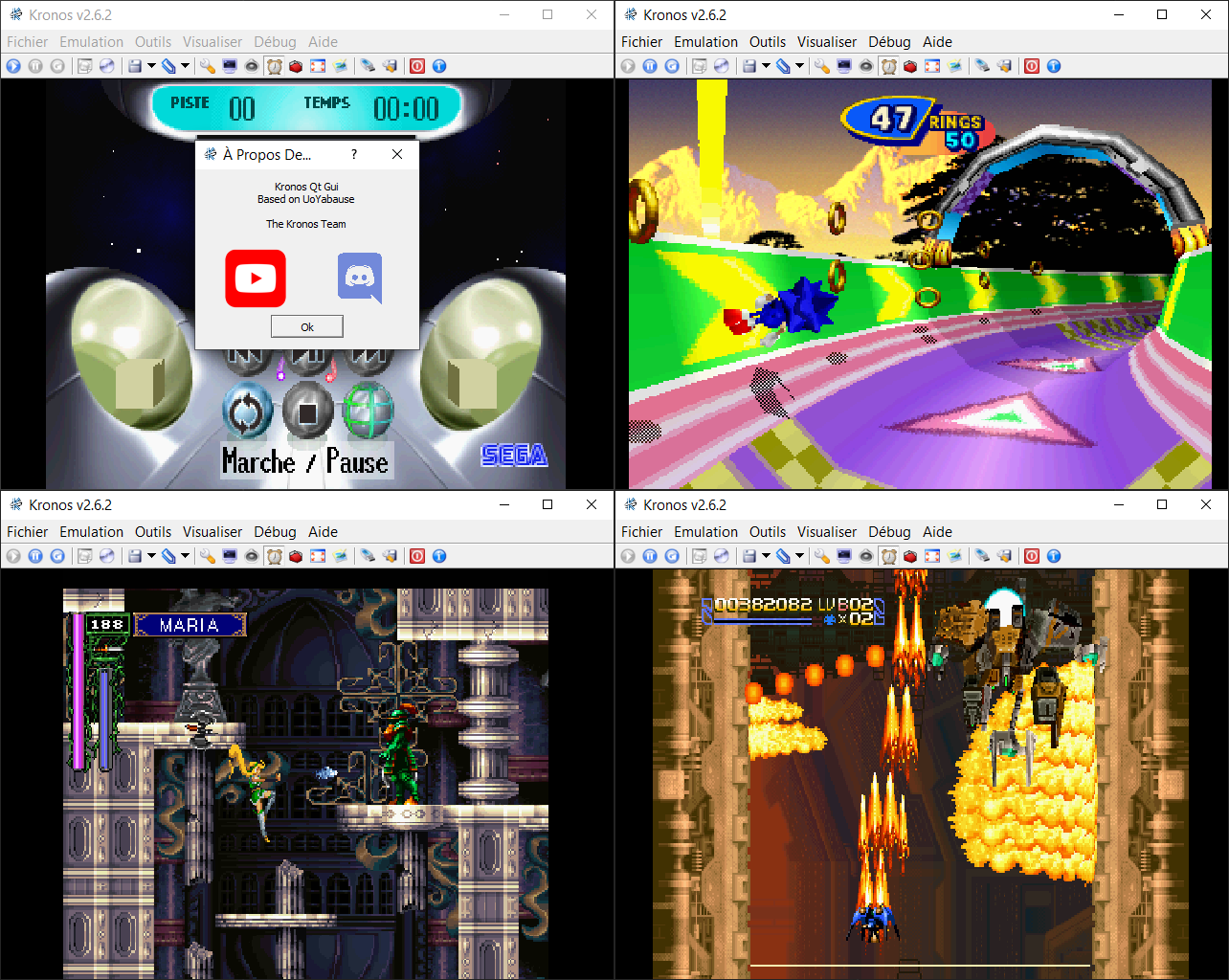The height and width of the screenshot is (980, 1229).
Task: Click blue paperclip Load State icon in PISTE window
Action: pyautogui.click(x=168, y=66)
